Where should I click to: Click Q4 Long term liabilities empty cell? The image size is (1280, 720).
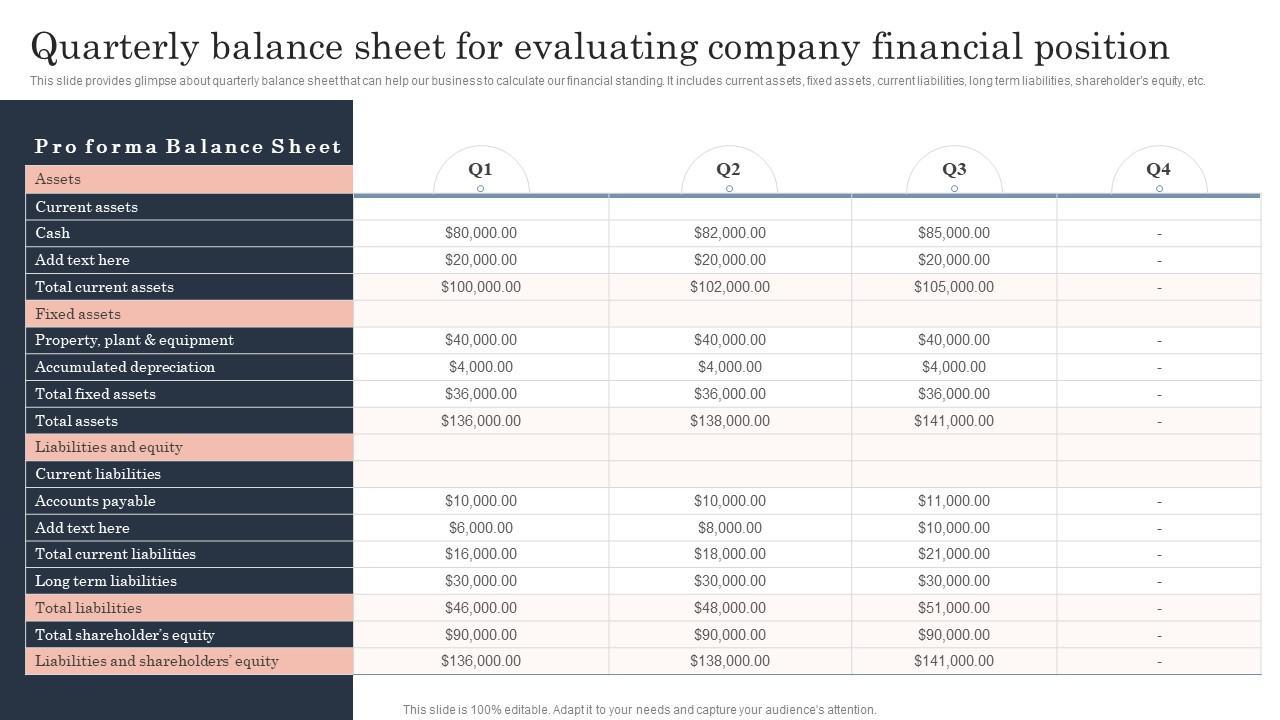point(1159,581)
